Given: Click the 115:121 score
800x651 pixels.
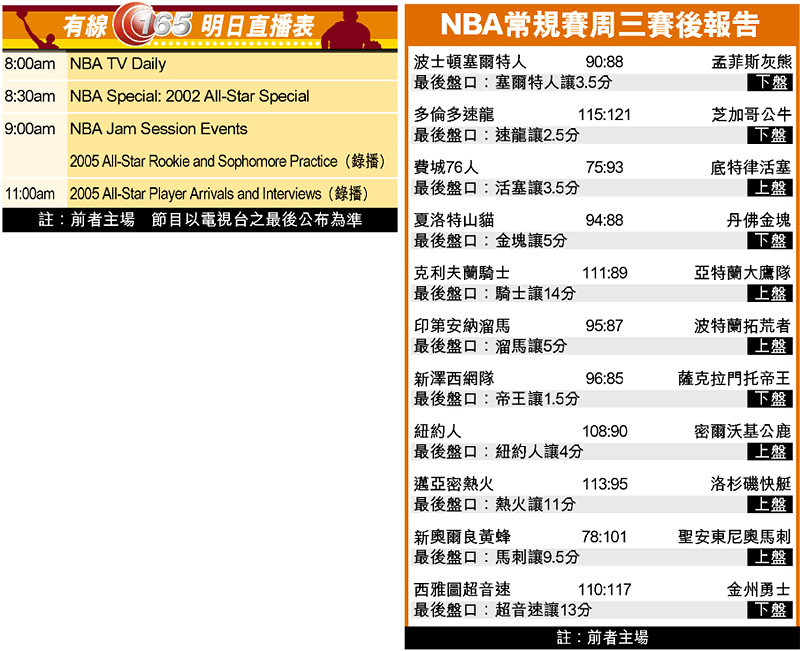Looking at the screenshot, I should 605,115.
